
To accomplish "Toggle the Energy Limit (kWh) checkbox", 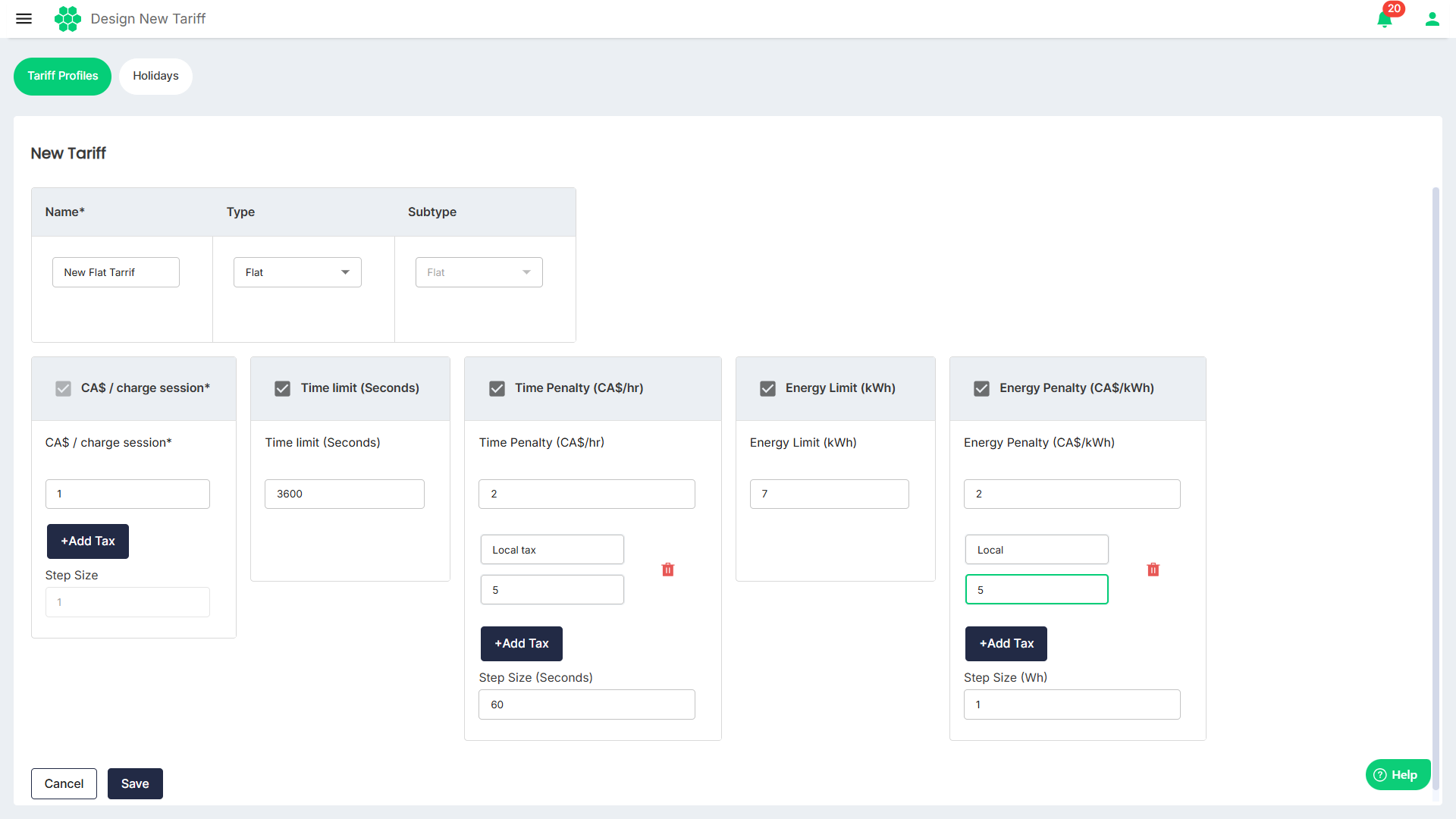I will [x=767, y=388].
